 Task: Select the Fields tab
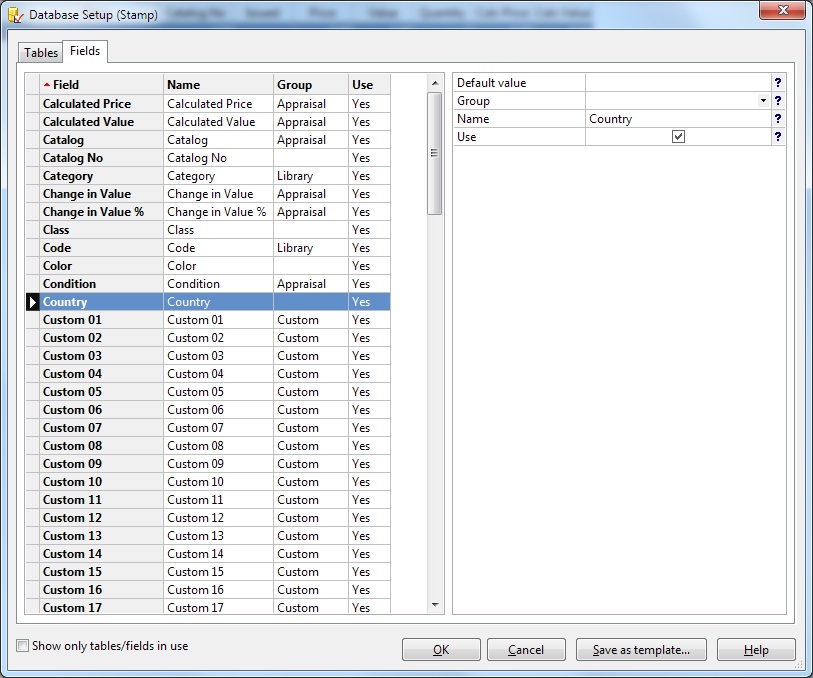click(x=85, y=51)
